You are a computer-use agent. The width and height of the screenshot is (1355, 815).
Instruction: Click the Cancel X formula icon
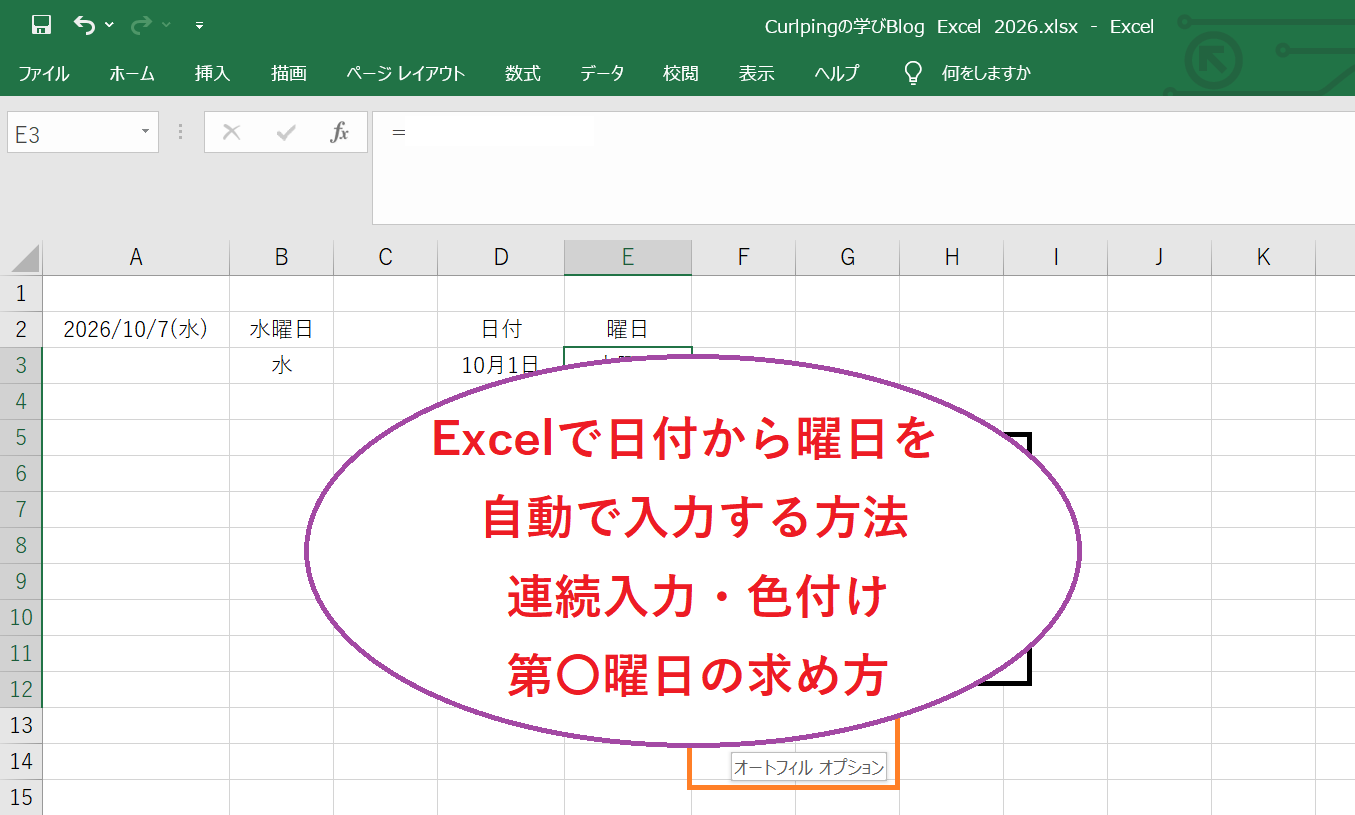tap(232, 132)
